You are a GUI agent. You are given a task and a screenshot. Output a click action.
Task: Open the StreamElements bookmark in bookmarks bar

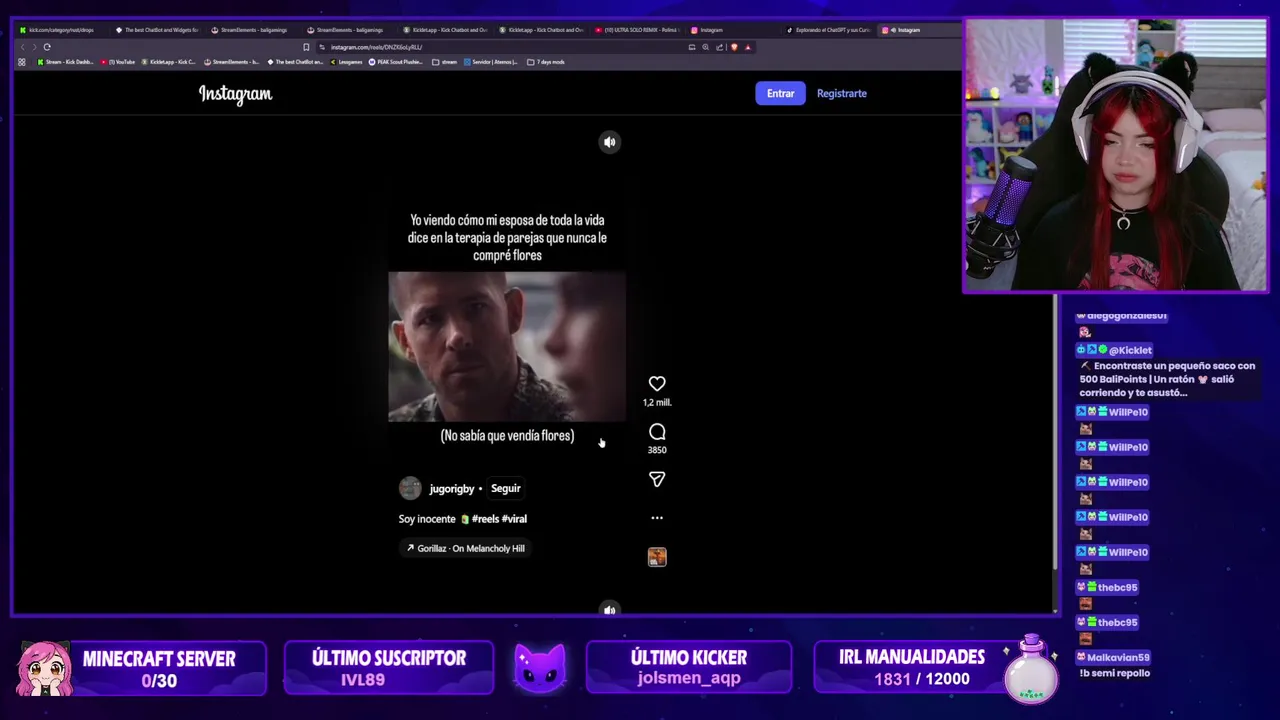click(232, 62)
